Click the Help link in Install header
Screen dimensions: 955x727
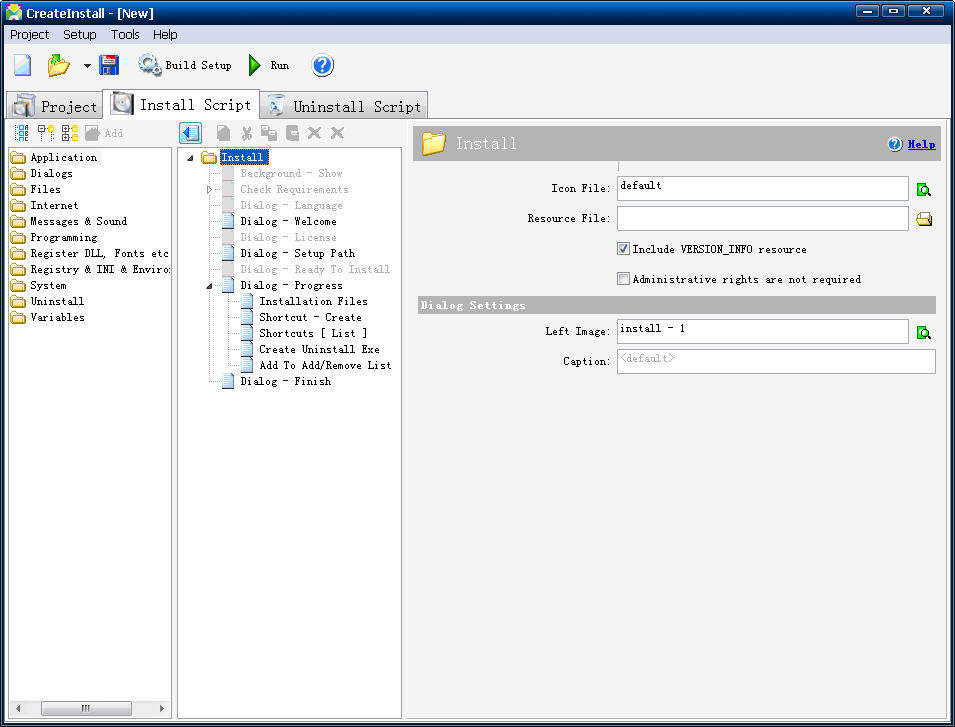coord(921,144)
